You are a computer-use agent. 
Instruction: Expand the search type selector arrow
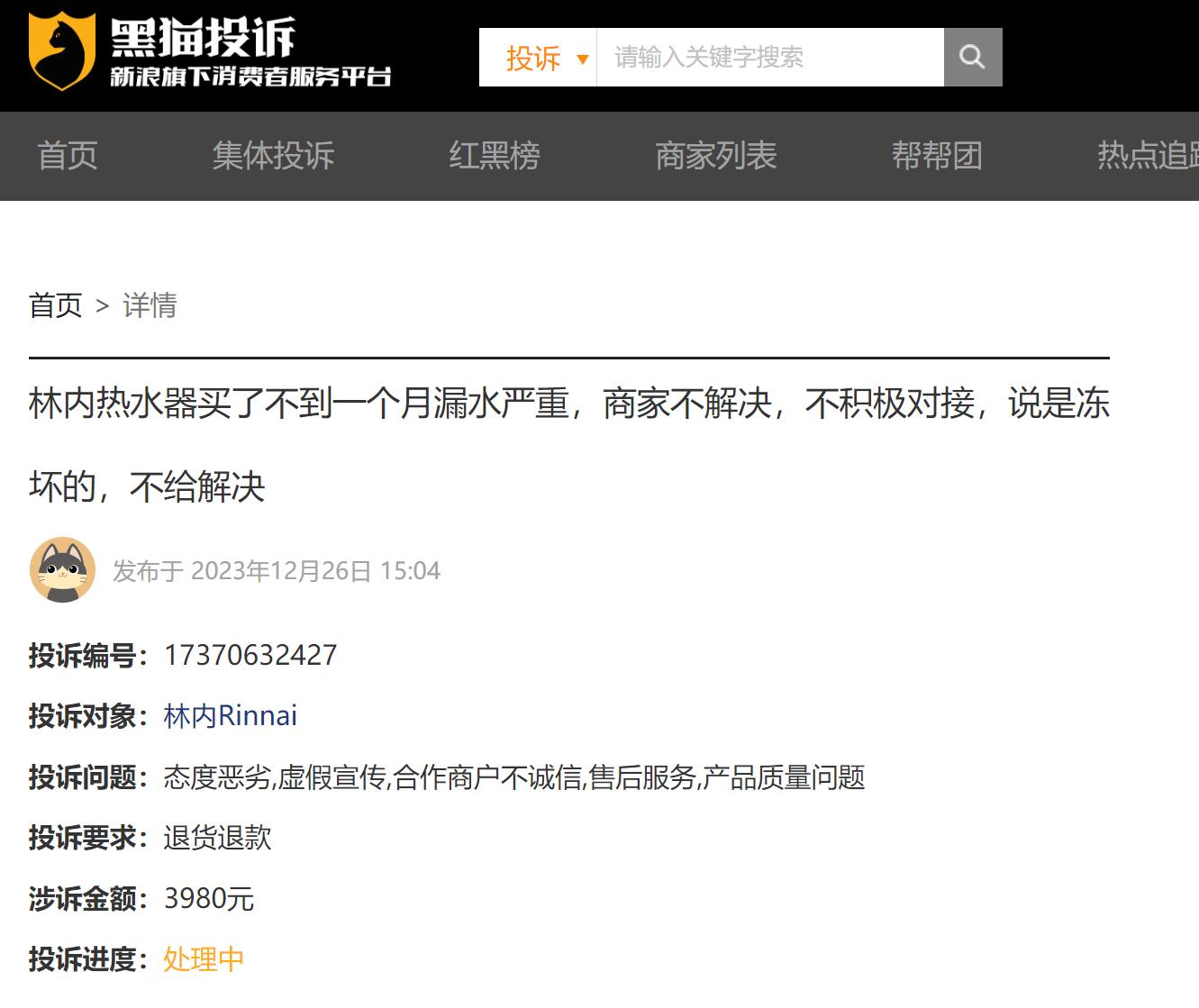coord(584,59)
